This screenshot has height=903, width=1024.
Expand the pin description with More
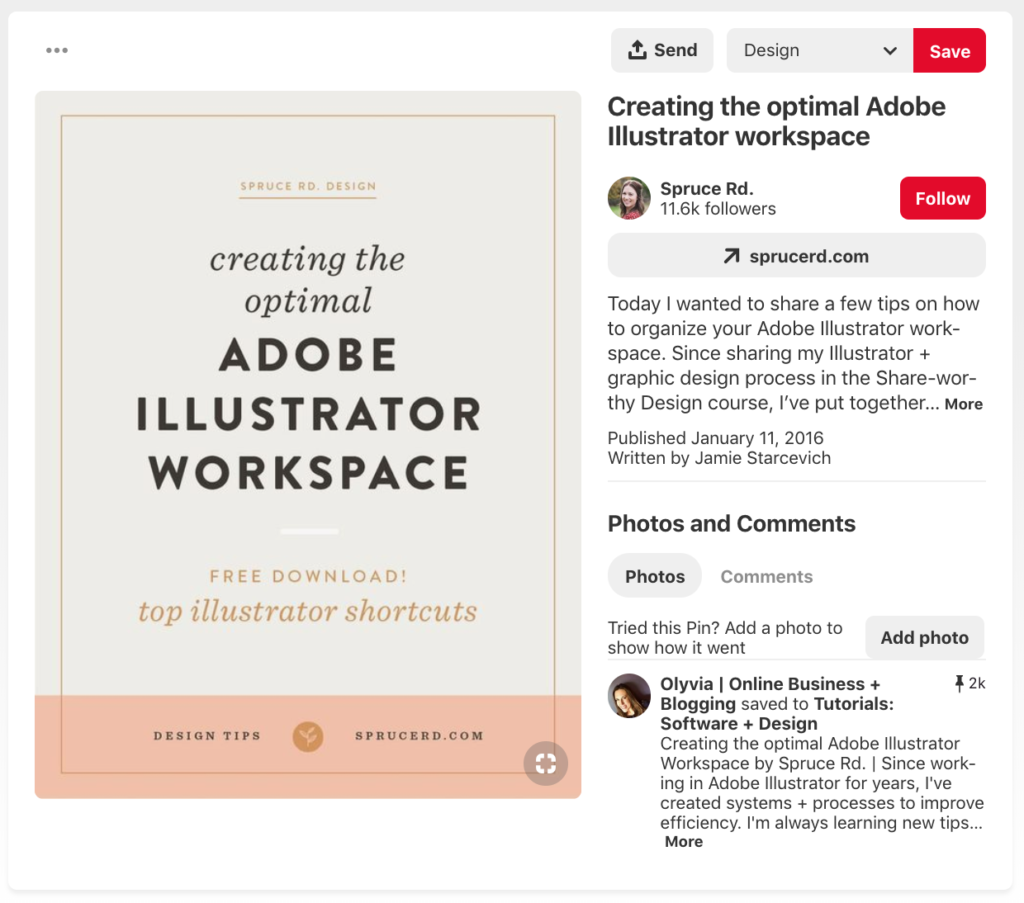[963, 404]
